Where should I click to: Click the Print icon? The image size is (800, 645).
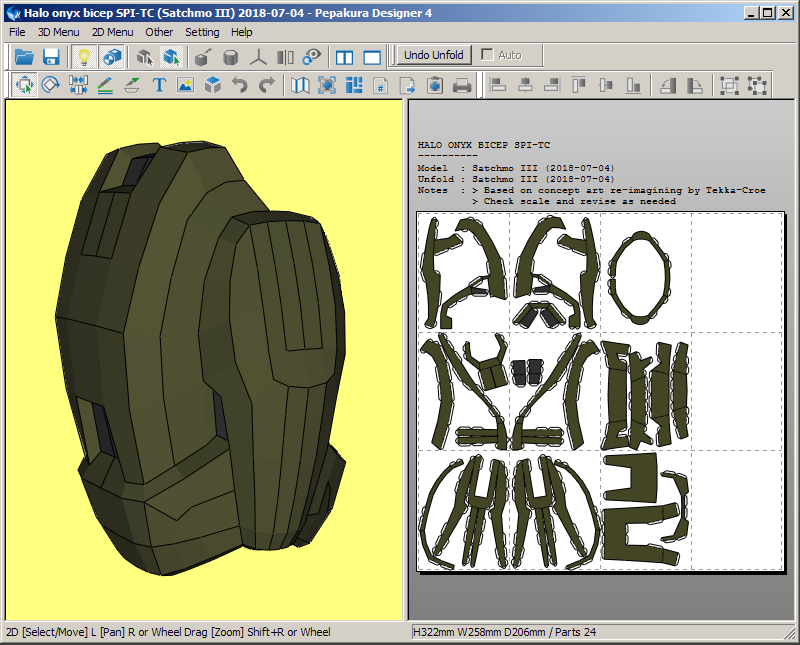tap(462, 86)
